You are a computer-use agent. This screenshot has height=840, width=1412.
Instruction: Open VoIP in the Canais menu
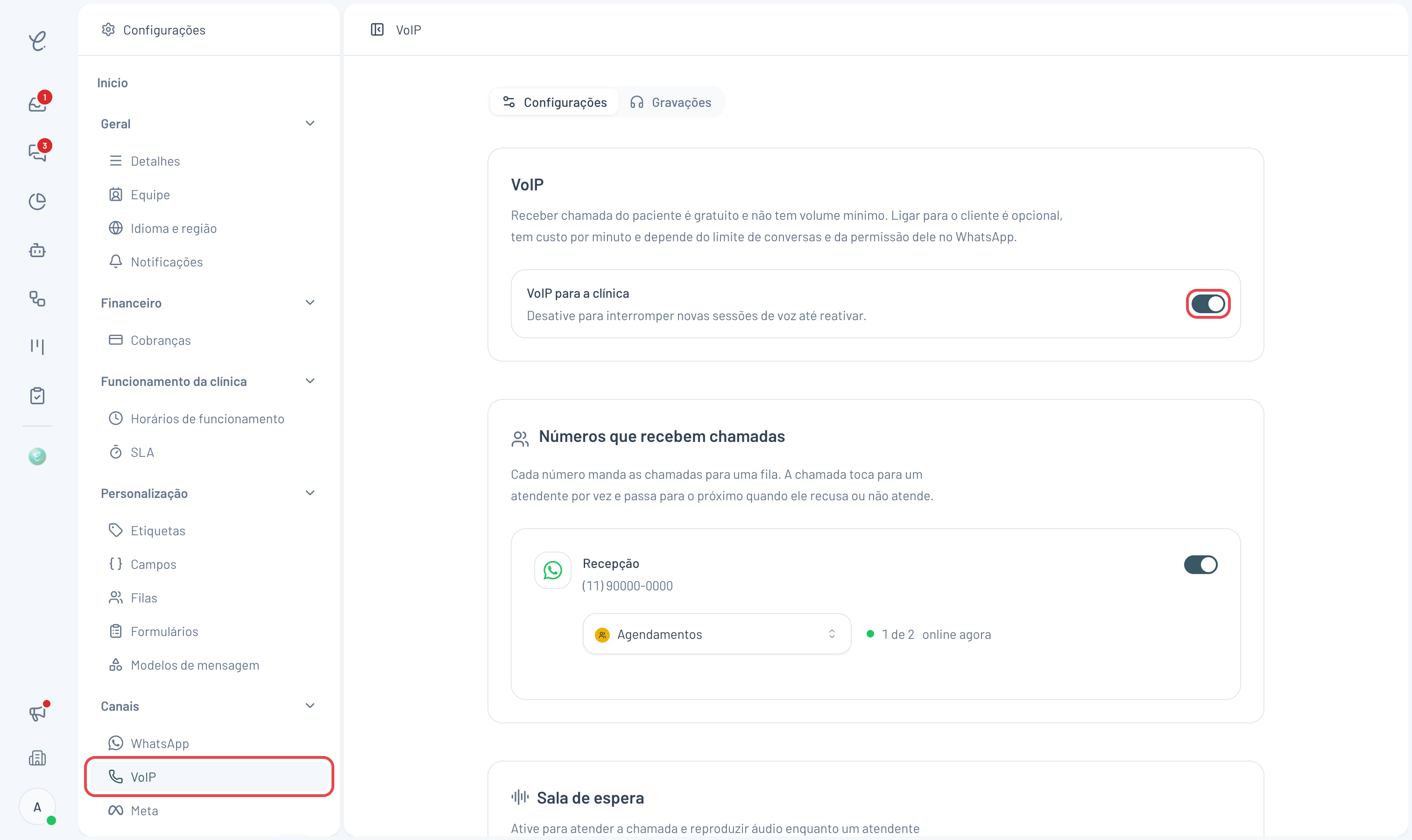point(209,777)
